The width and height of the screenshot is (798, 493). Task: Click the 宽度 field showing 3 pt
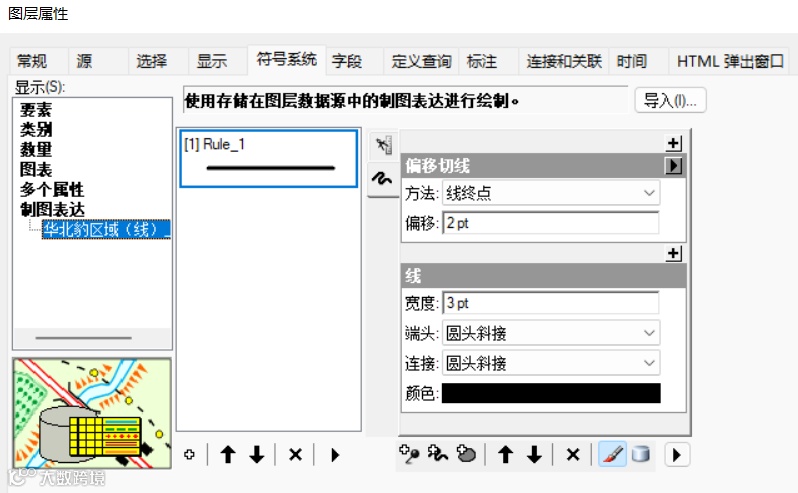point(551,303)
